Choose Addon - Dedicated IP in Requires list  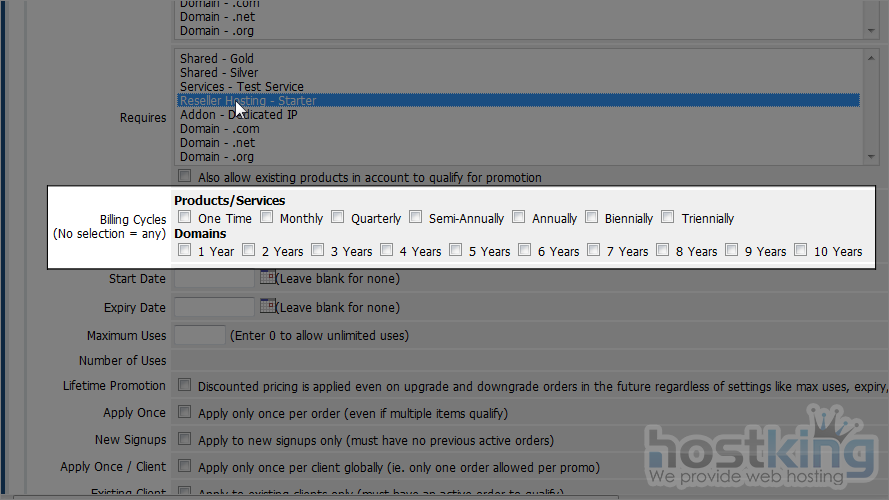[x=238, y=115]
